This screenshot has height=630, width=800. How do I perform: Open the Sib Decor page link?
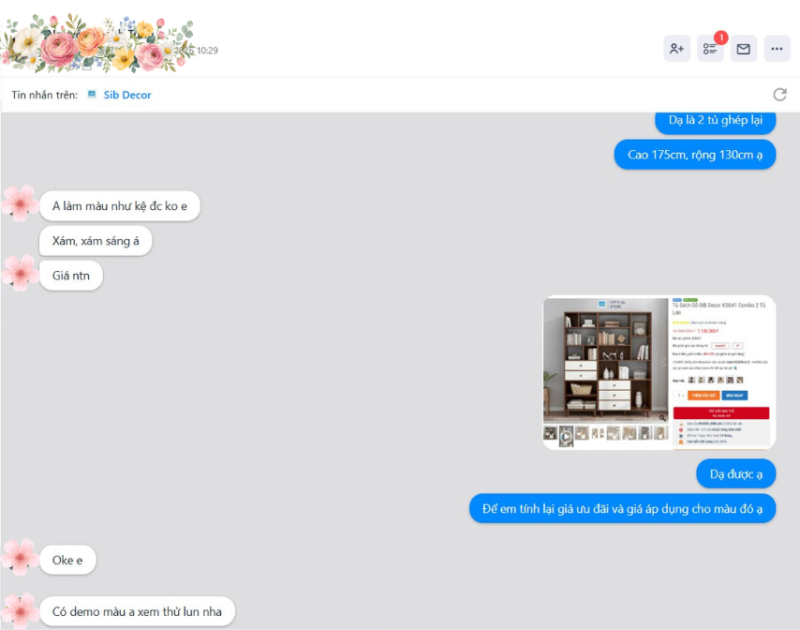coord(127,95)
